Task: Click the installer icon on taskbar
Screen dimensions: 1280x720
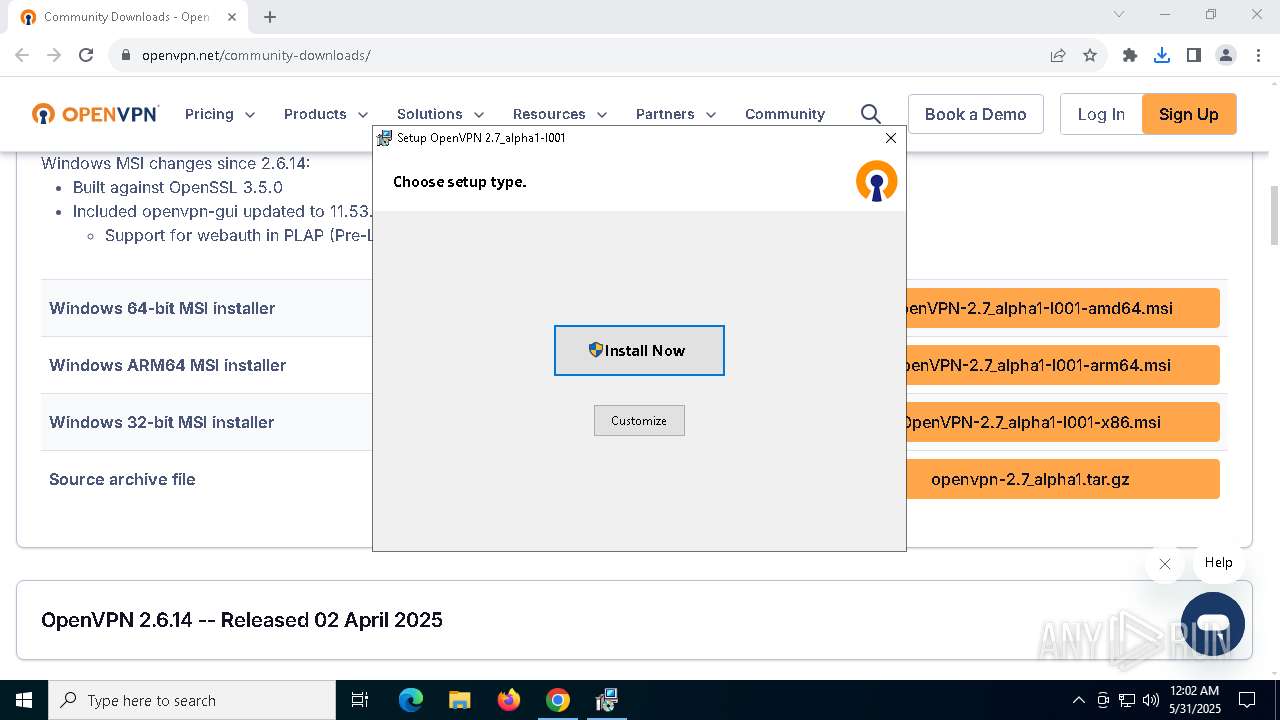Action: pyautogui.click(x=606, y=700)
